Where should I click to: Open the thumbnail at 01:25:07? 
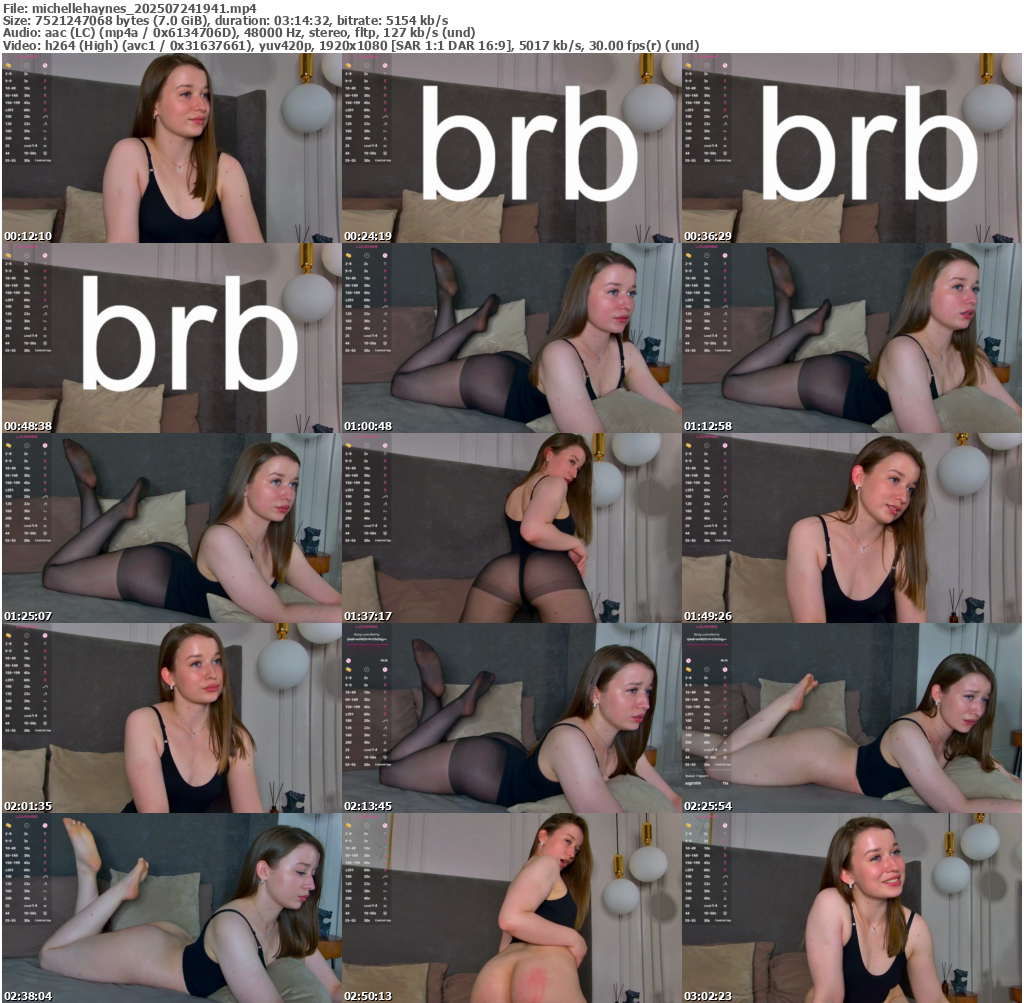point(171,528)
